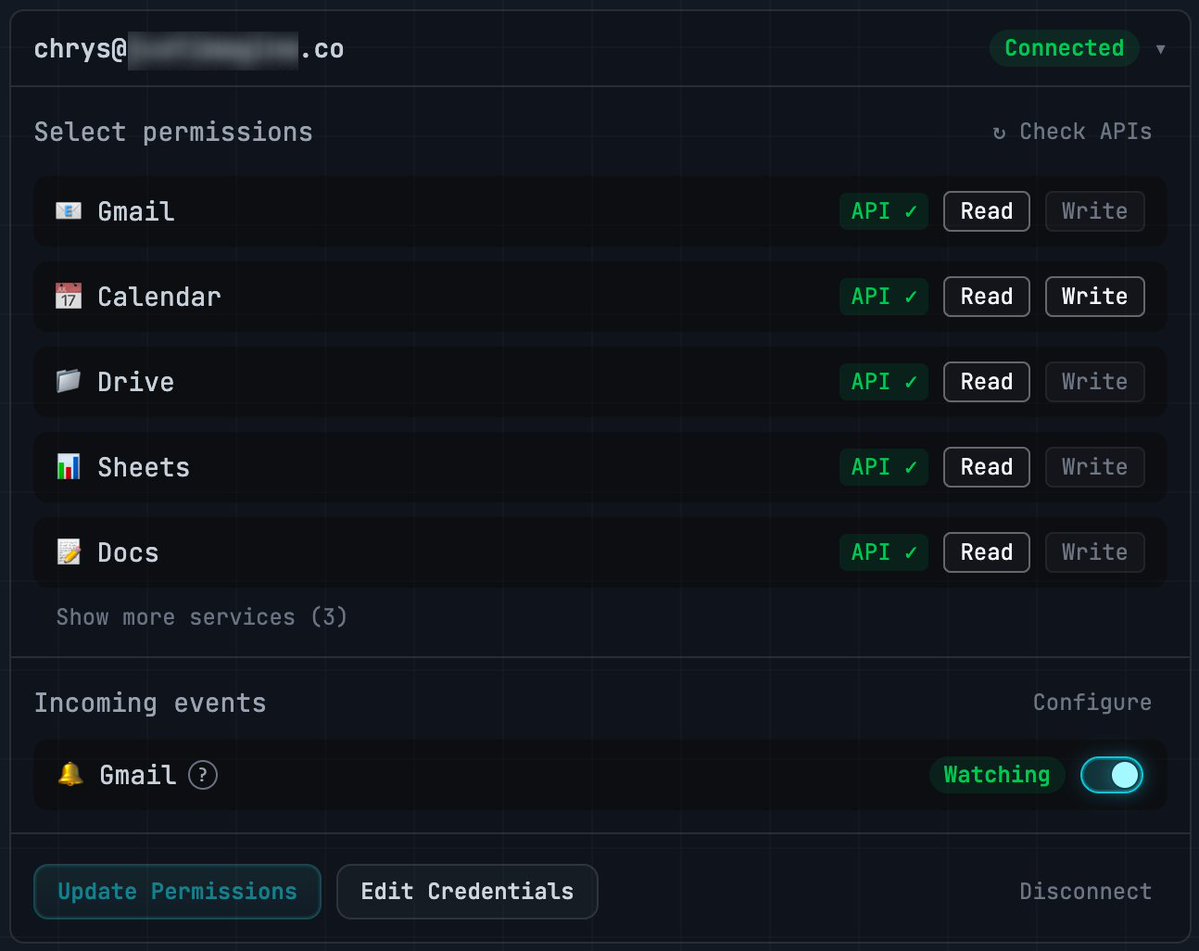Click Check APIs to refresh
Image resolution: width=1199 pixels, height=951 pixels.
tap(1072, 131)
